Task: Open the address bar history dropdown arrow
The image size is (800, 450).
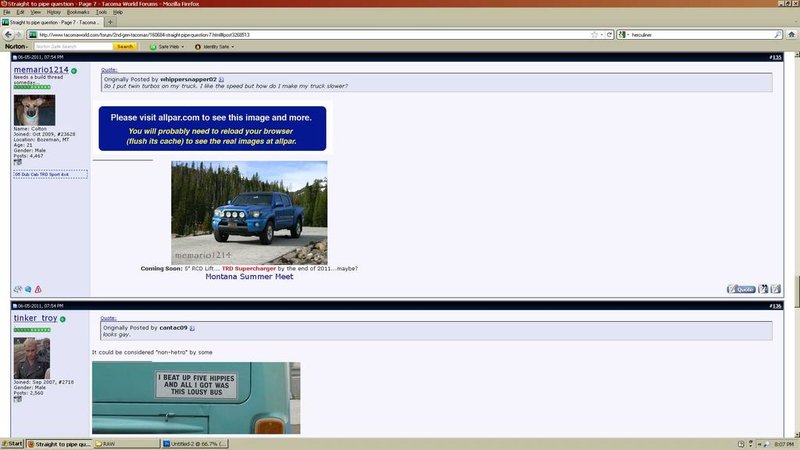Action: click(x=602, y=35)
